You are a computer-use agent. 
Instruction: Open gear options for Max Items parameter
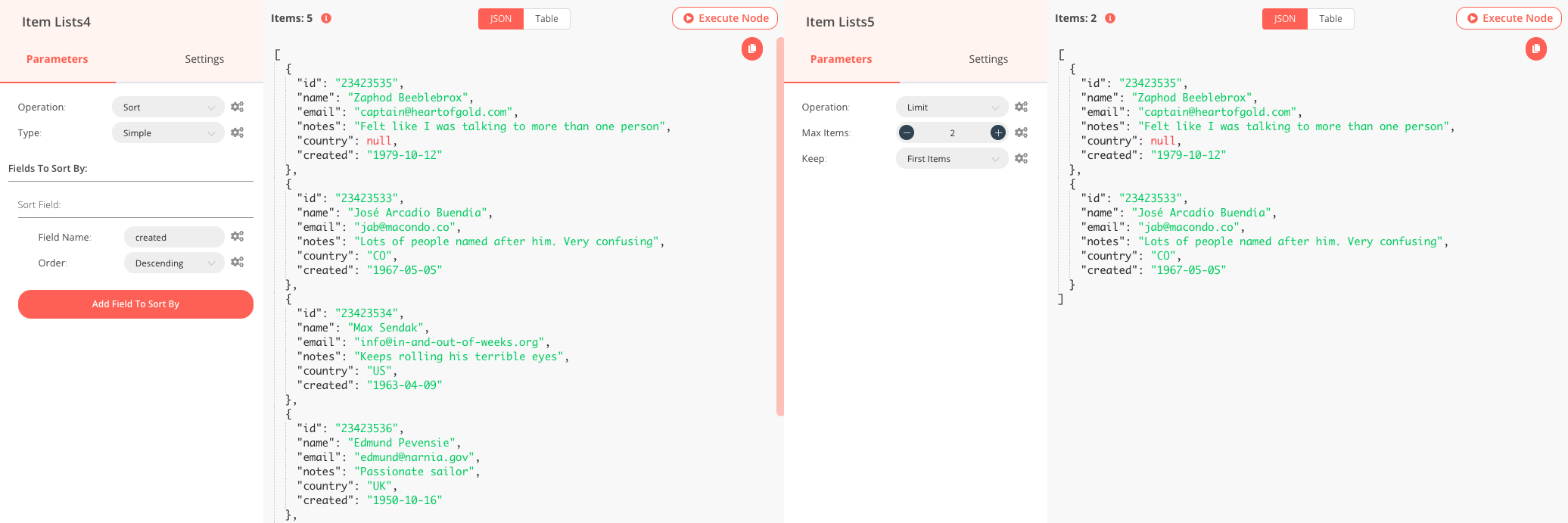(x=1021, y=133)
